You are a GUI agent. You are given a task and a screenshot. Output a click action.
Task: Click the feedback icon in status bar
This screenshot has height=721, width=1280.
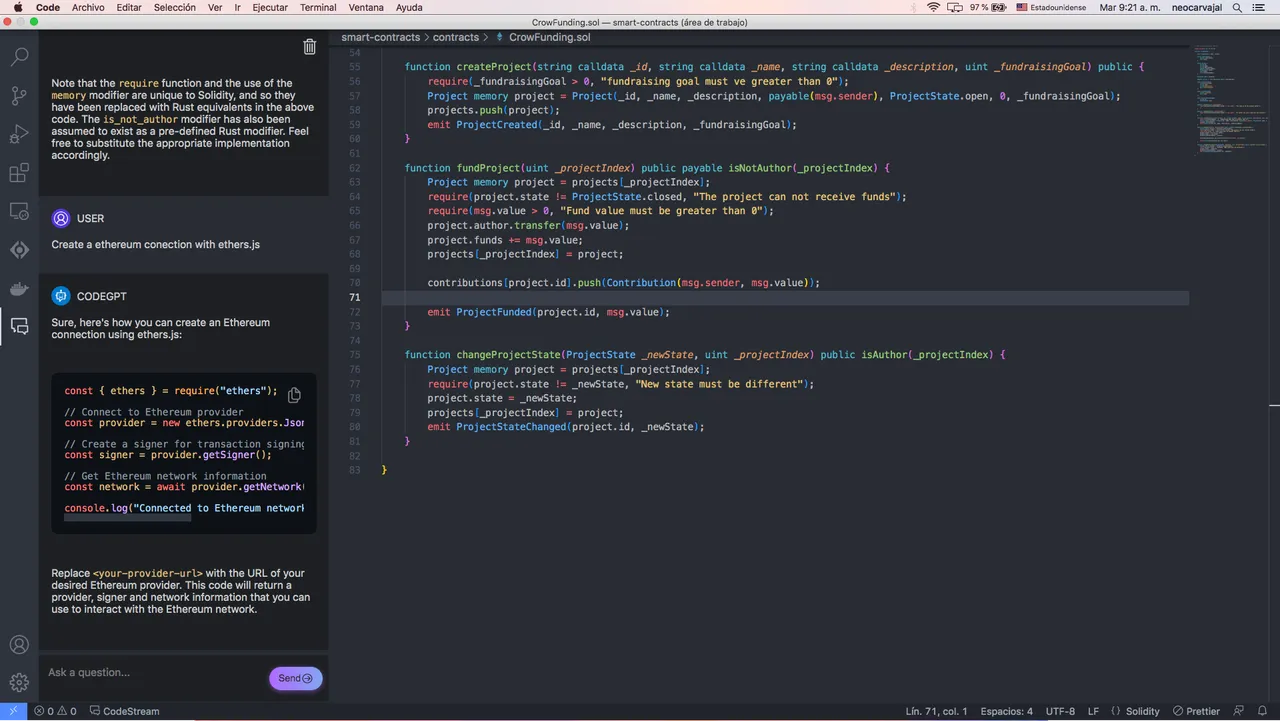pos(1237,711)
